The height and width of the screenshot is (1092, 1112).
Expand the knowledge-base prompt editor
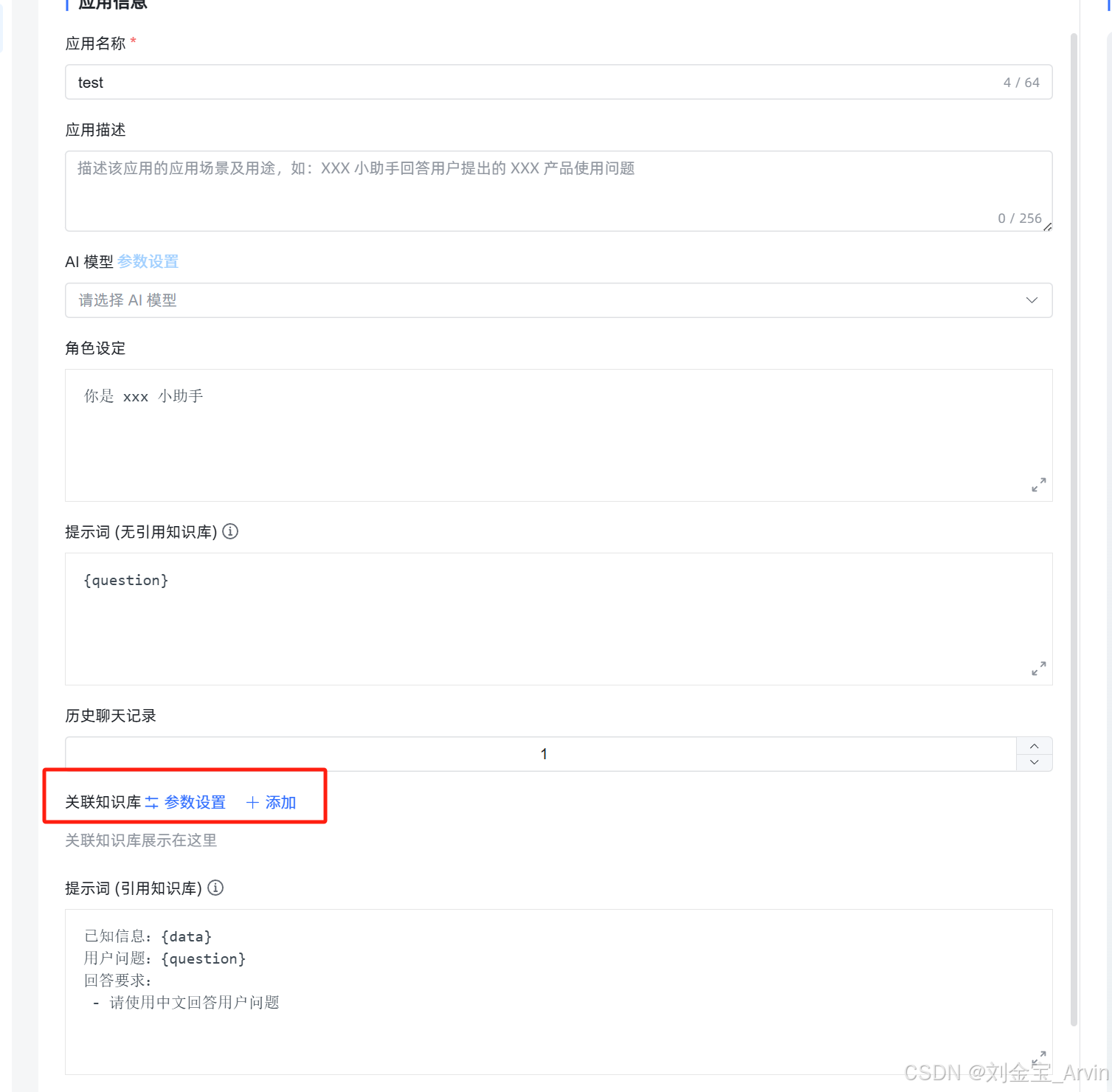pos(1039,1057)
